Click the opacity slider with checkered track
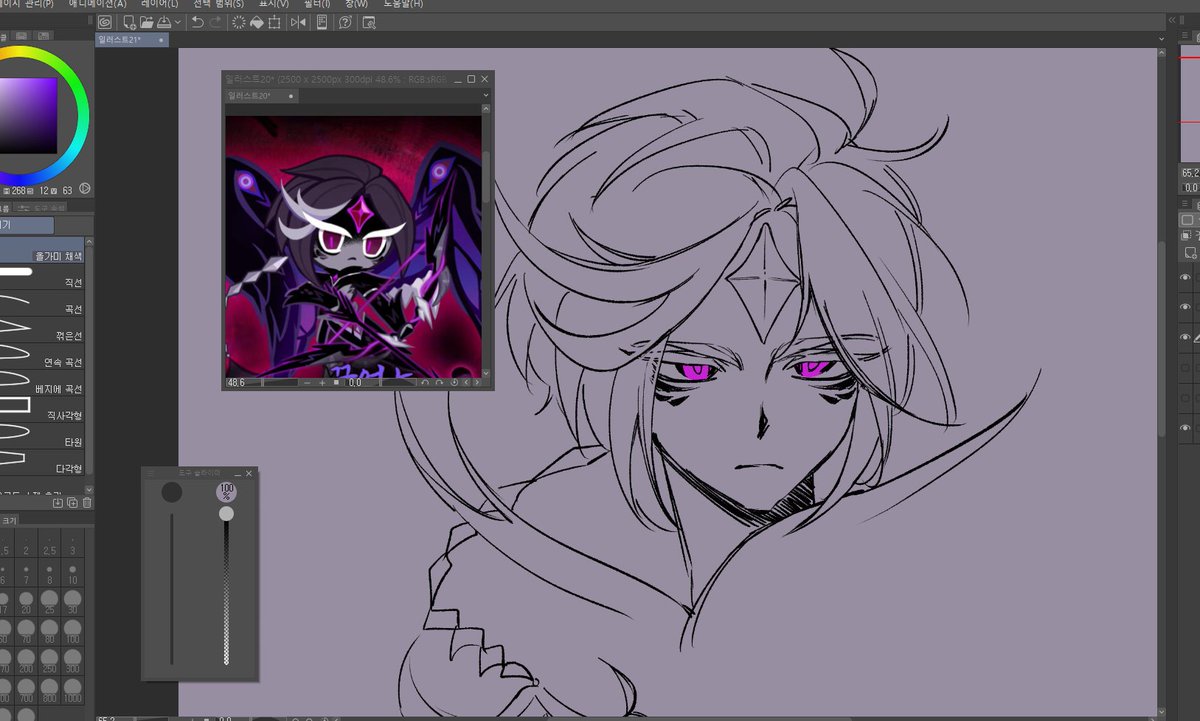This screenshot has width=1200, height=721. [x=227, y=592]
